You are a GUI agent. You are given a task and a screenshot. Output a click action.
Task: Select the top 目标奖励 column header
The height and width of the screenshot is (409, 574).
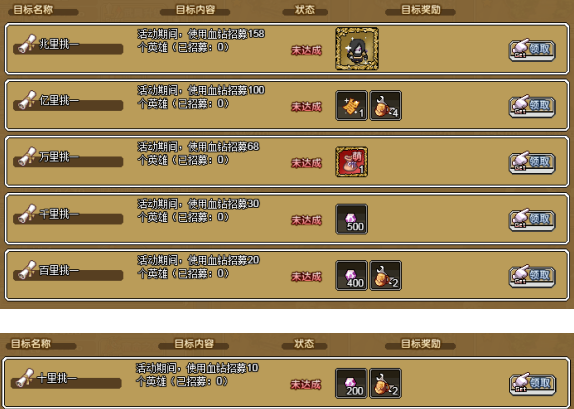click(421, 10)
